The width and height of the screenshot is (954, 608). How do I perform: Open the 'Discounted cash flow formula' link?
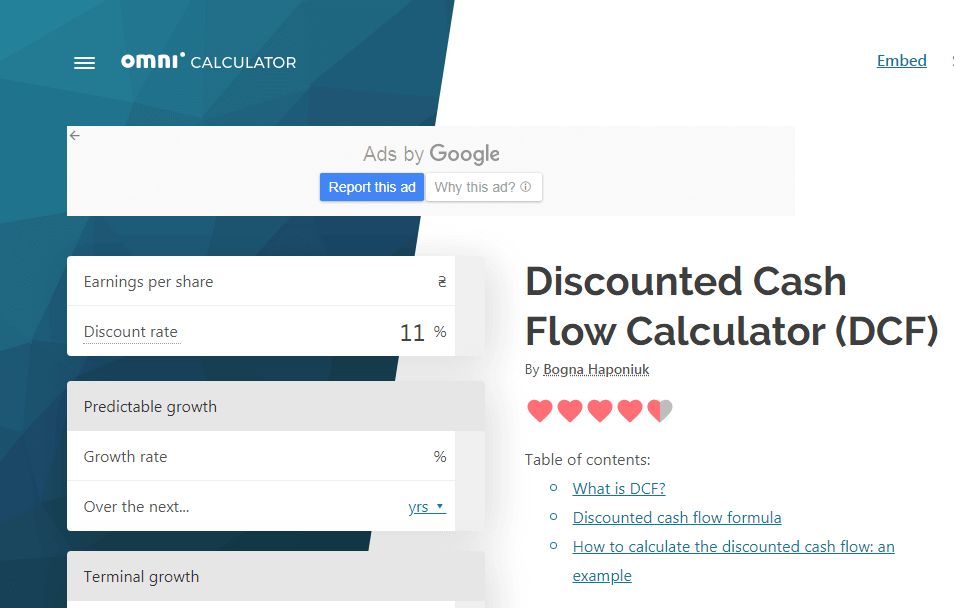(677, 517)
